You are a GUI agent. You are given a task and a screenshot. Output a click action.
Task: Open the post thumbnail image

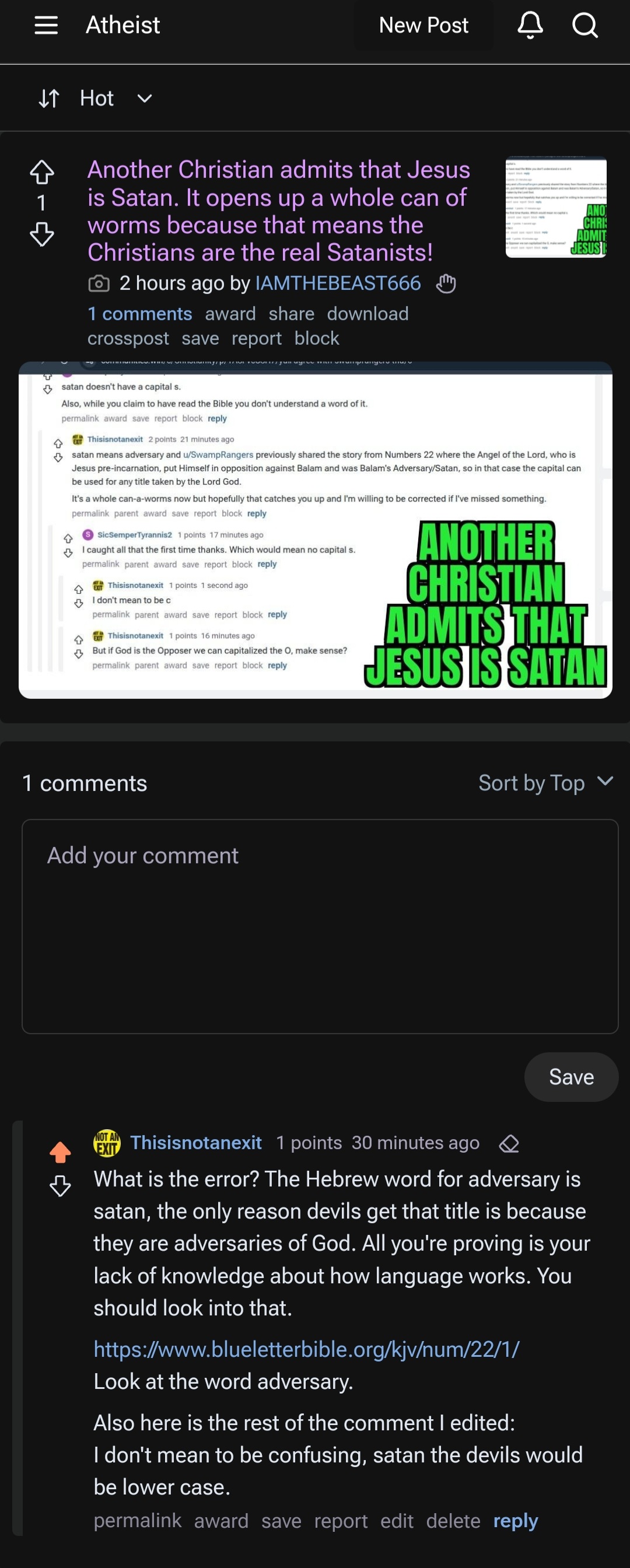tap(556, 207)
